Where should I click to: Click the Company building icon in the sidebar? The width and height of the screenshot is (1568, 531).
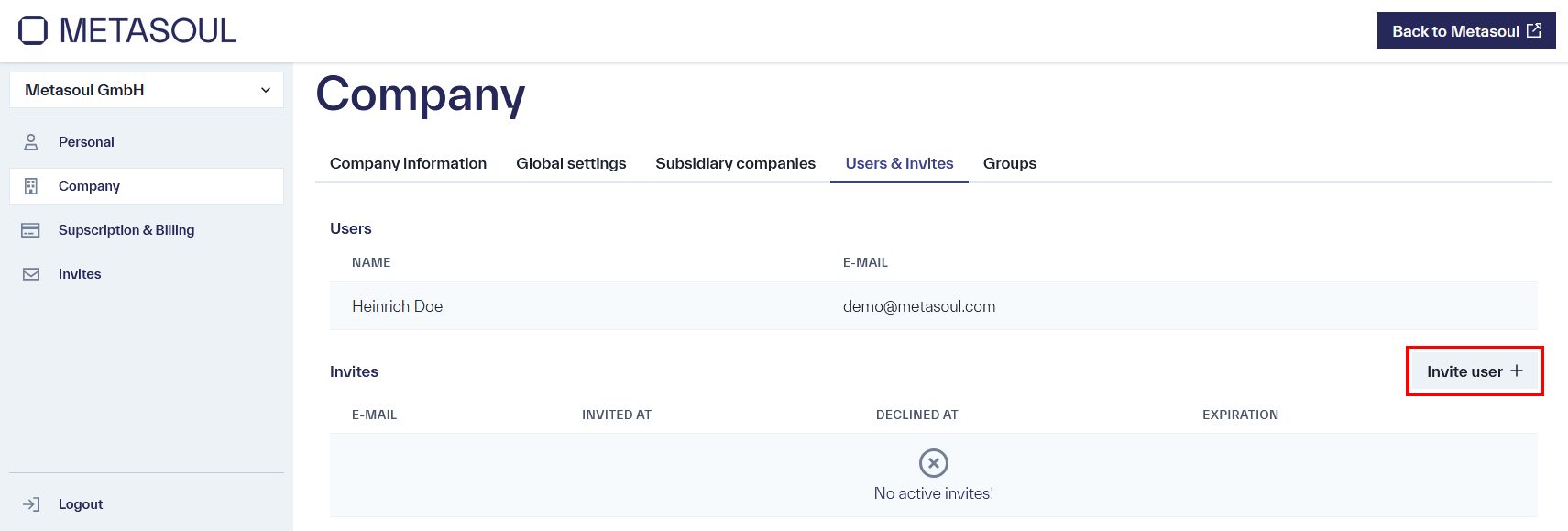[x=31, y=186]
